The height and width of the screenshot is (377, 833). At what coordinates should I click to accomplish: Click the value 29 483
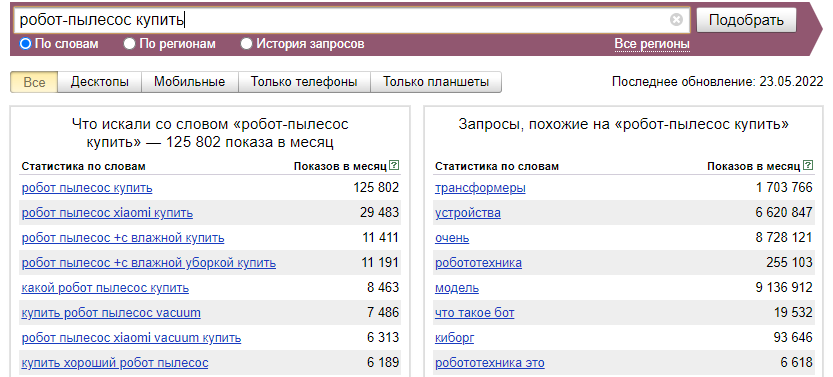(379, 213)
